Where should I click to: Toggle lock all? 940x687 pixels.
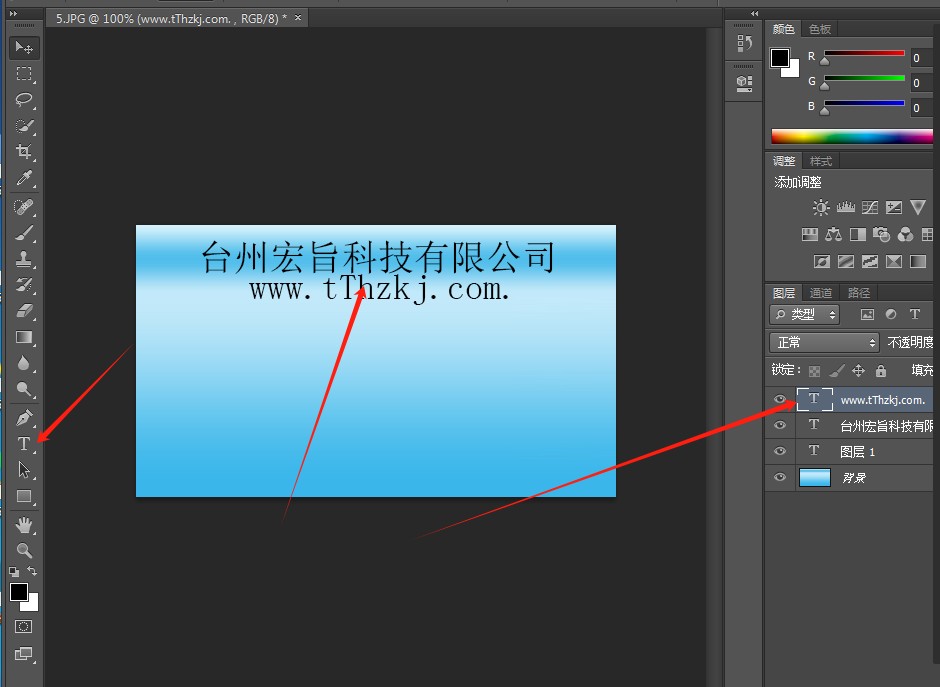[x=881, y=371]
